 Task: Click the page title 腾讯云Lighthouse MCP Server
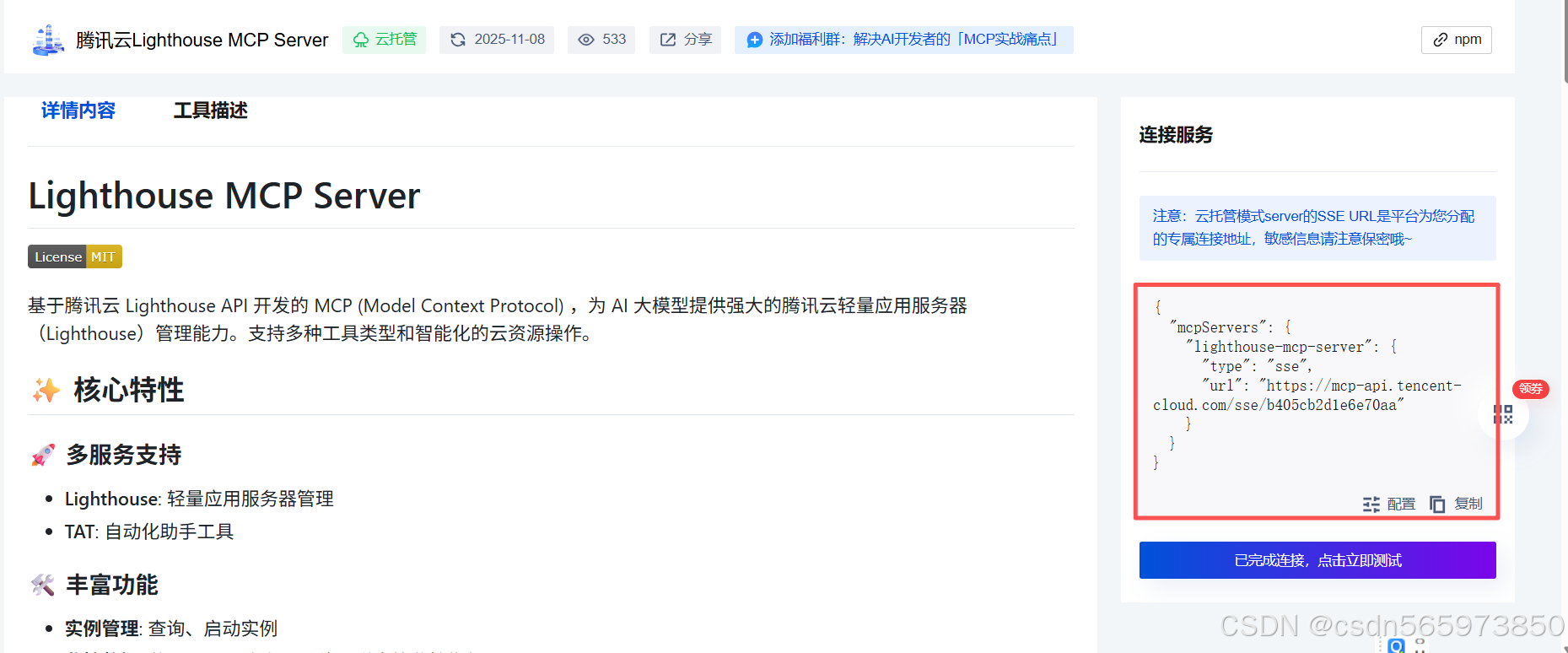(202, 40)
